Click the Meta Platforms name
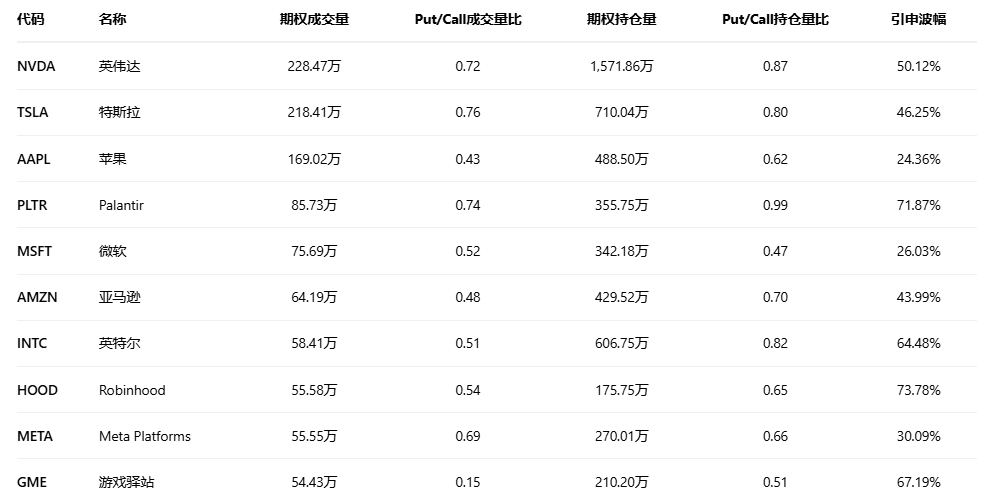The image size is (989, 501). click(x=145, y=436)
